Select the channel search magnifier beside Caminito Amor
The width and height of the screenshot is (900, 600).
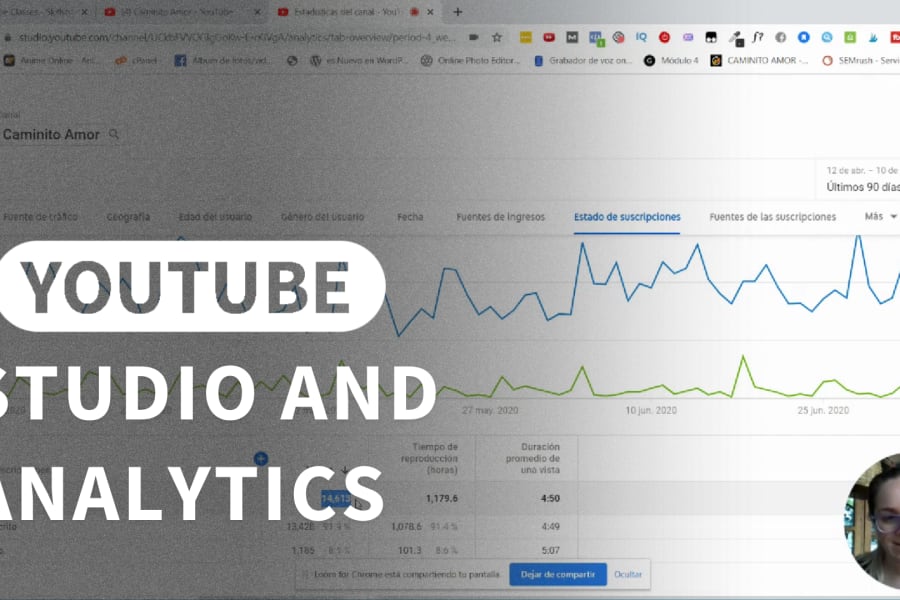tap(113, 133)
